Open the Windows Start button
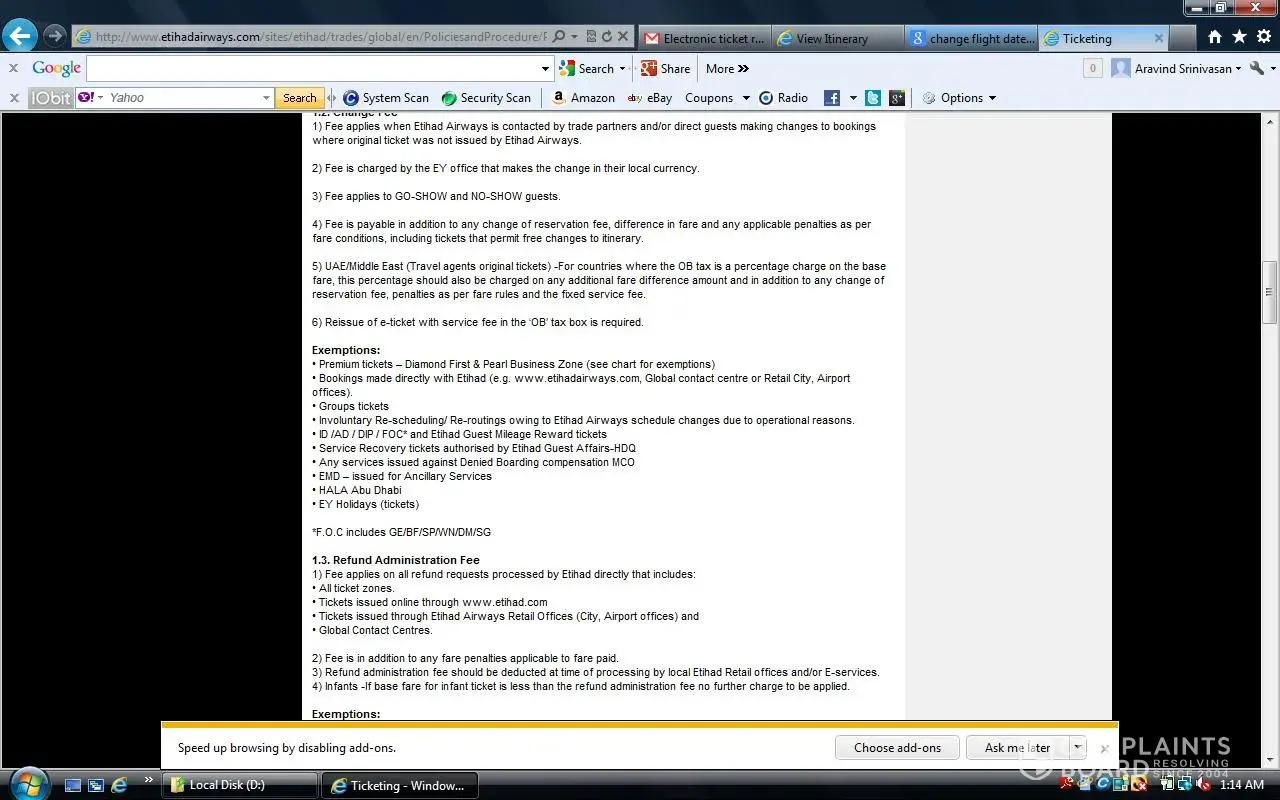This screenshot has height=800, width=1280. [29, 783]
